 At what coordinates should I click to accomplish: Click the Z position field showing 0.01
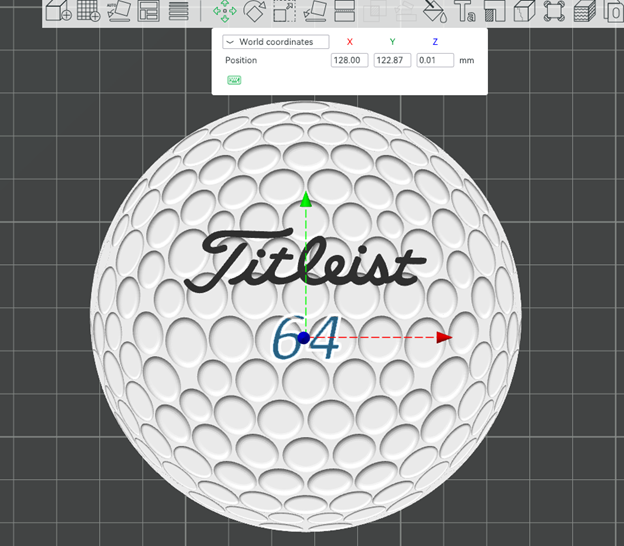click(435, 60)
